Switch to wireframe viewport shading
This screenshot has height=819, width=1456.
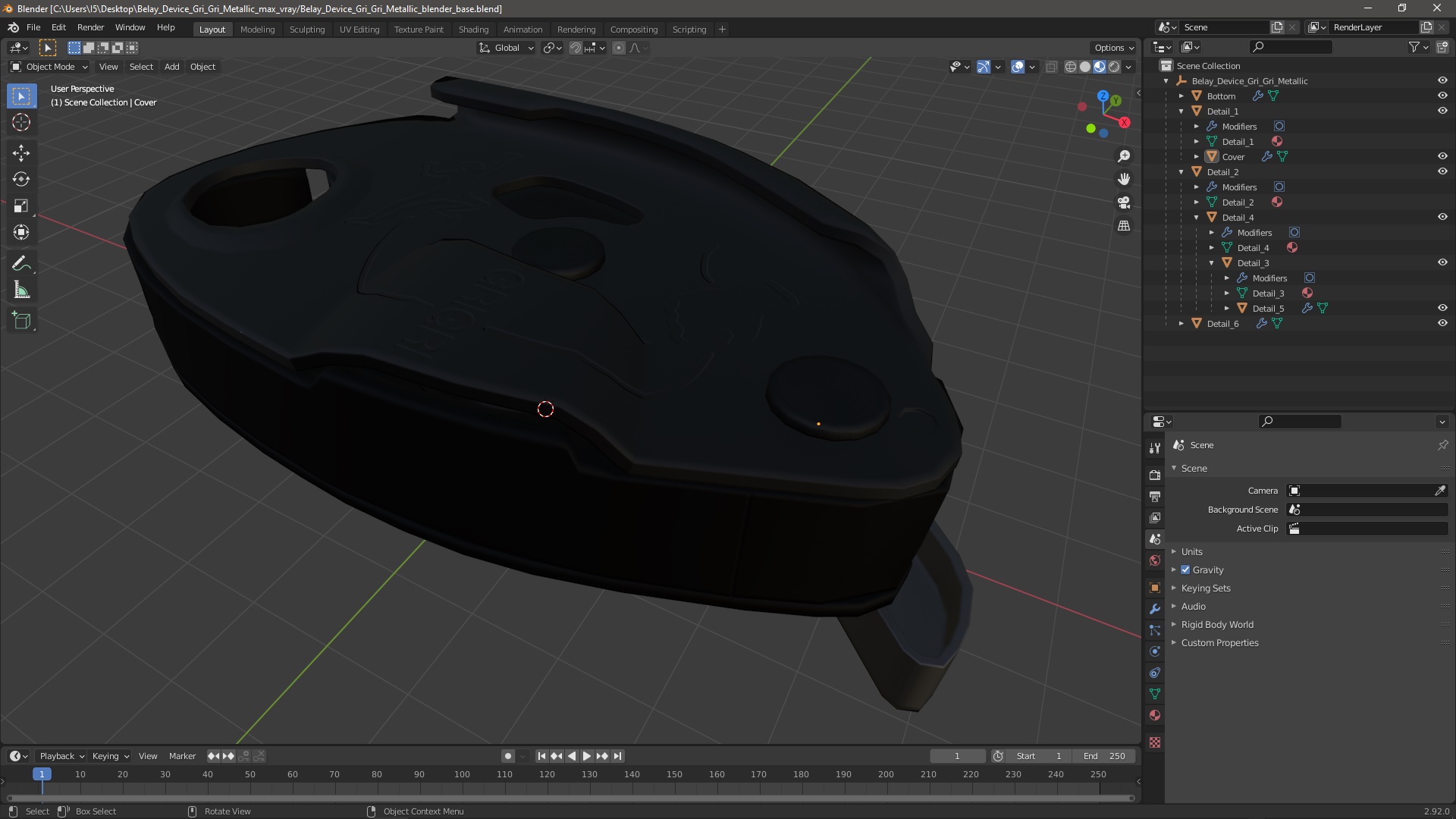click(x=1070, y=67)
